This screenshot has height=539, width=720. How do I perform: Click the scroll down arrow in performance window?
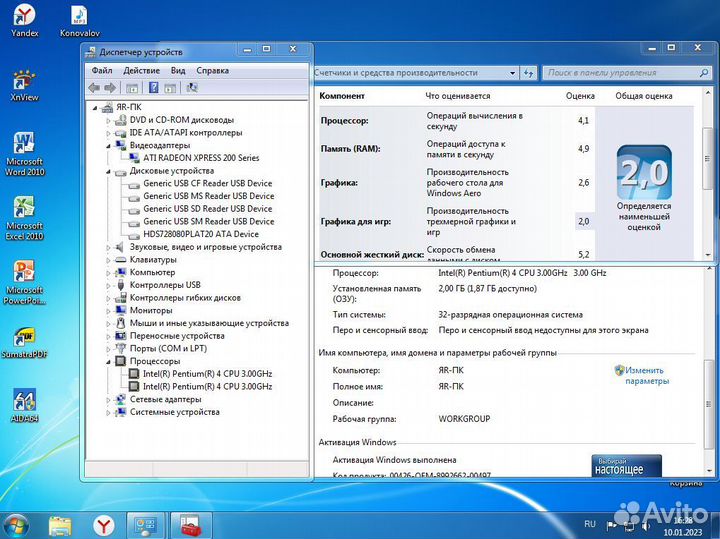pyautogui.click(x=707, y=255)
